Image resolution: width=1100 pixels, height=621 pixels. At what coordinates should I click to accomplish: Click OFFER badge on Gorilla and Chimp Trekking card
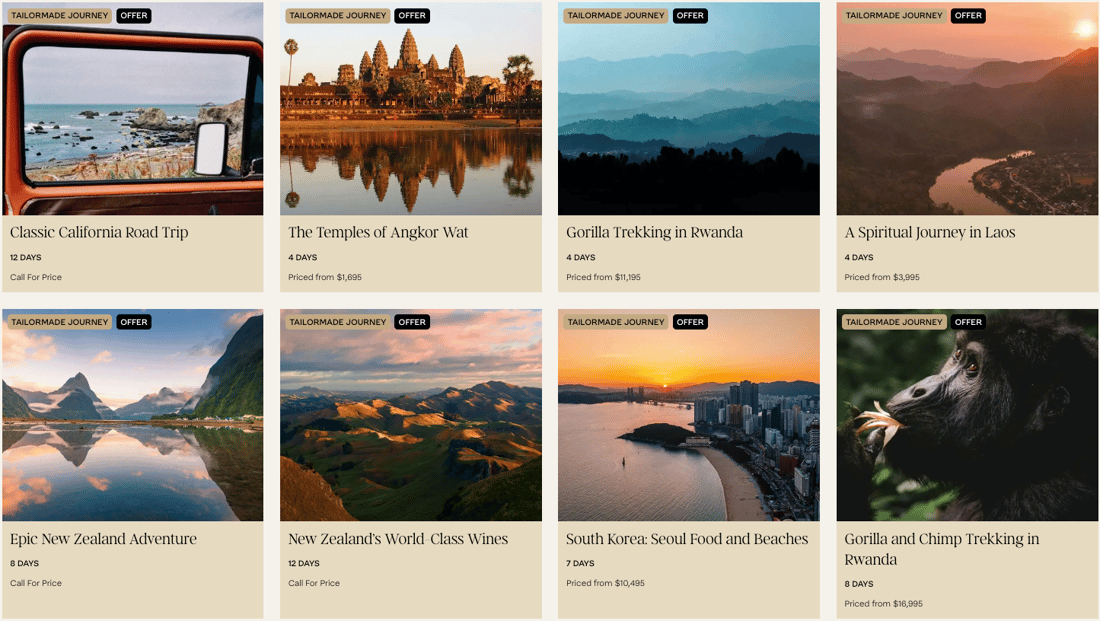click(968, 322)
